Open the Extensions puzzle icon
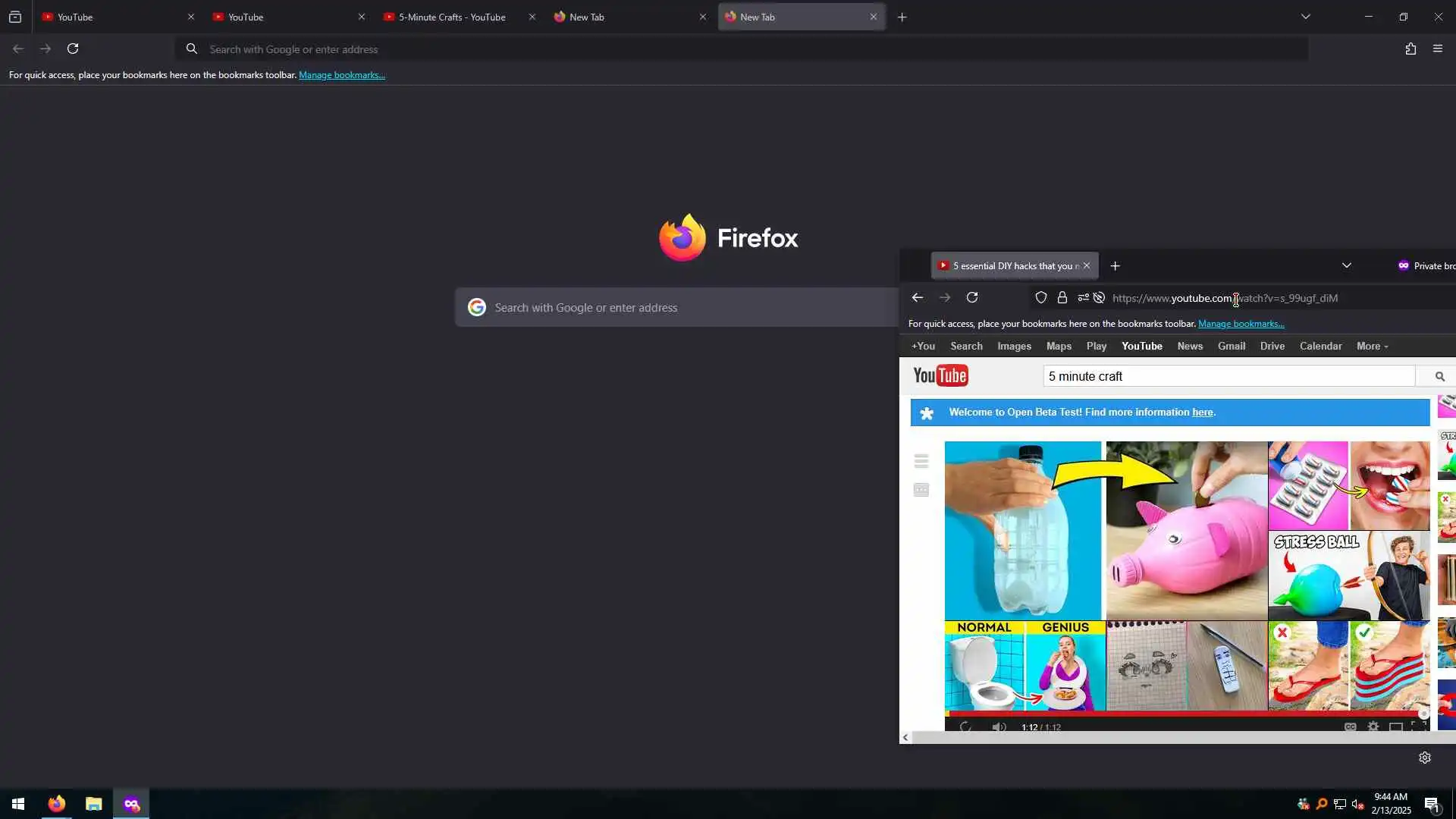The height and width of the screenshot is (819, 1456). coord(1410,49)
